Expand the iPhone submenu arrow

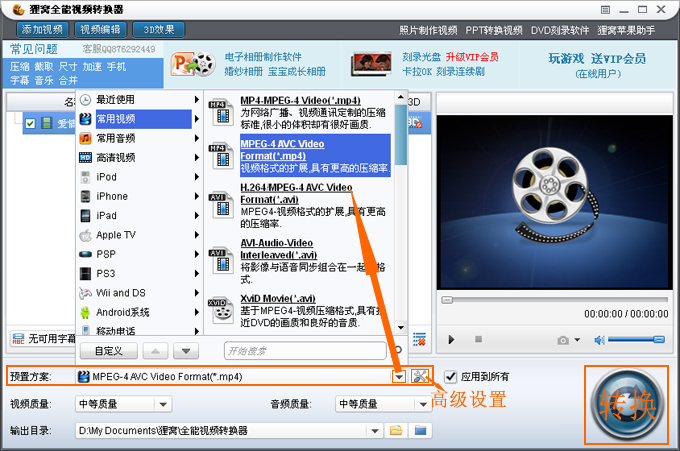click(196, 196)
